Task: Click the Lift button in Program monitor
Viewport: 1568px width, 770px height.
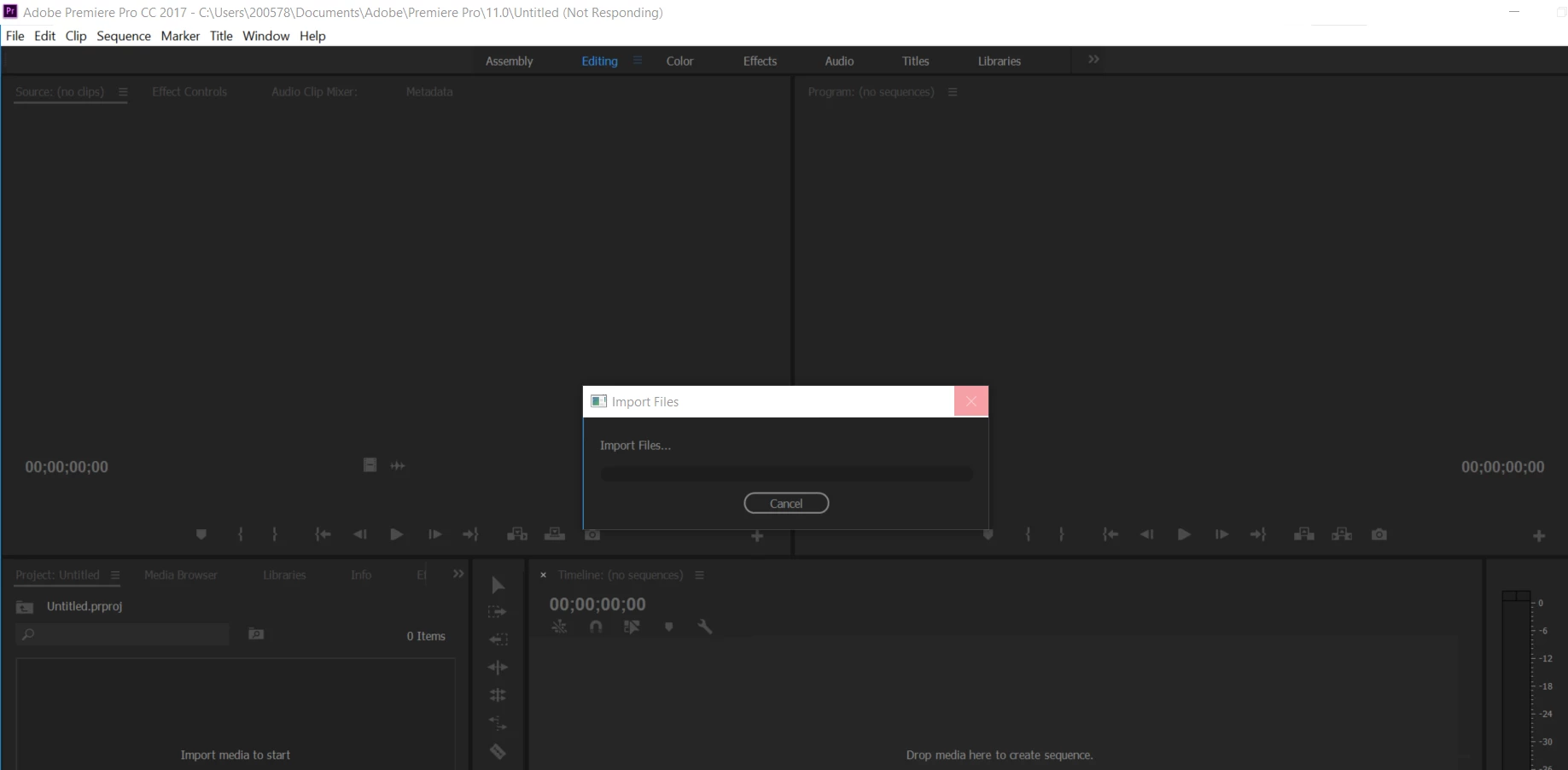Action: 1304,534
